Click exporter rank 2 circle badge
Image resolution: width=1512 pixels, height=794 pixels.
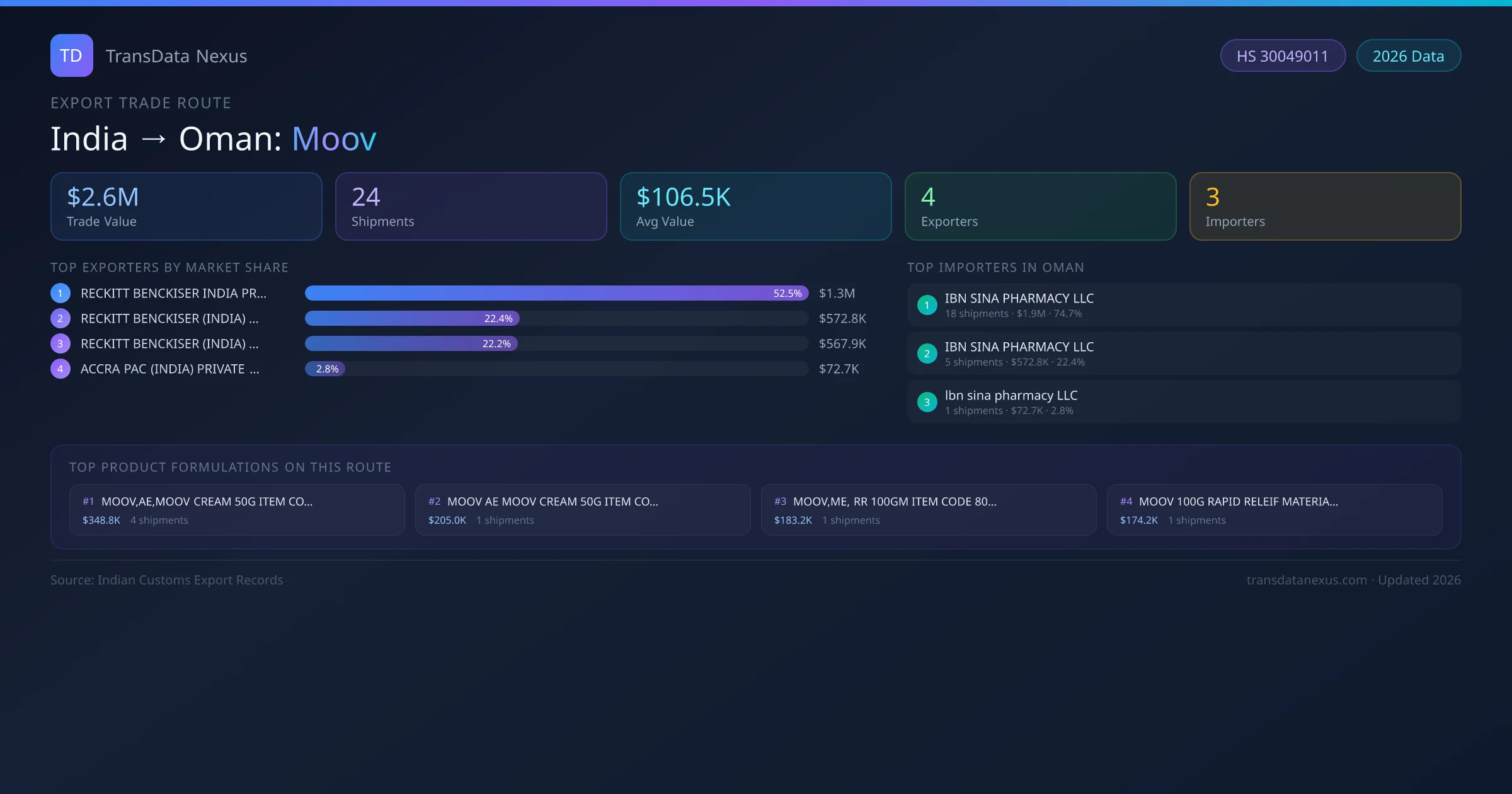(x=60, y=318)
